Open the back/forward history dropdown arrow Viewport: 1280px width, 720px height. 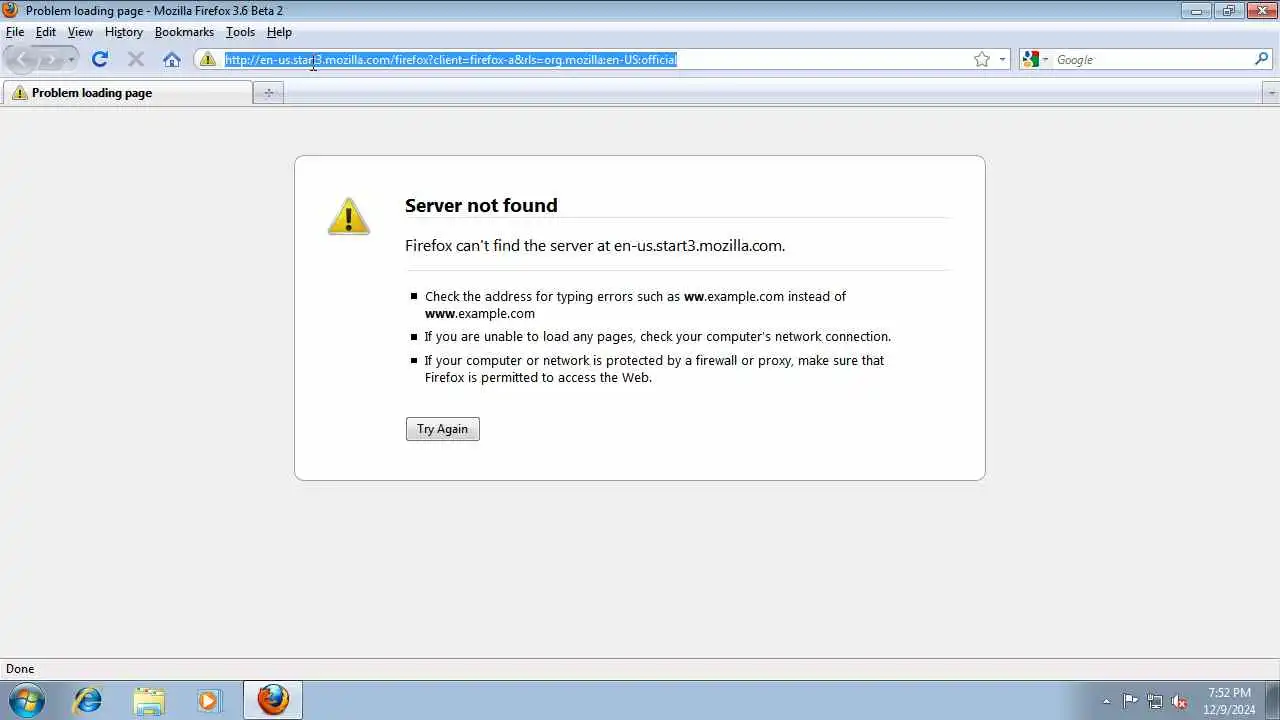(x=71, y=60)
